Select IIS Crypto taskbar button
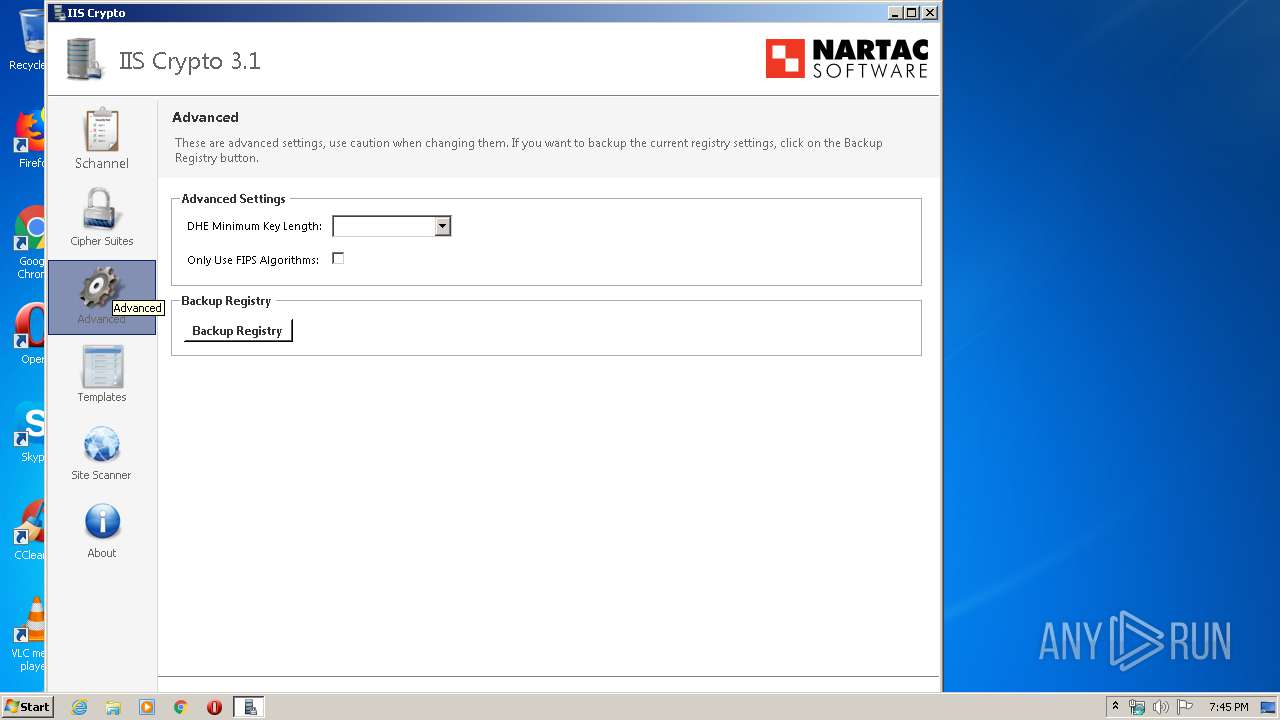The height and width of the screenshot is (720, 1280). [x=249, y=707]
